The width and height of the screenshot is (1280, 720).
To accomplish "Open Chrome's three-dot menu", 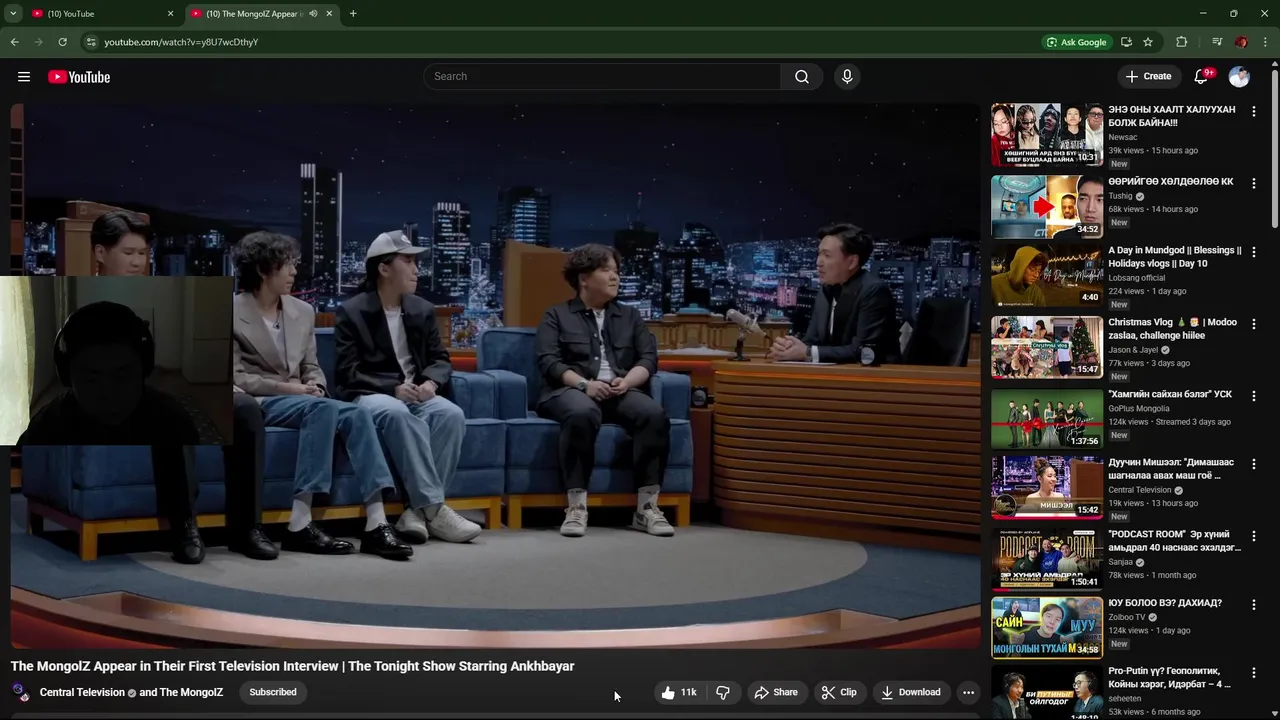I will coord(1266,42).
